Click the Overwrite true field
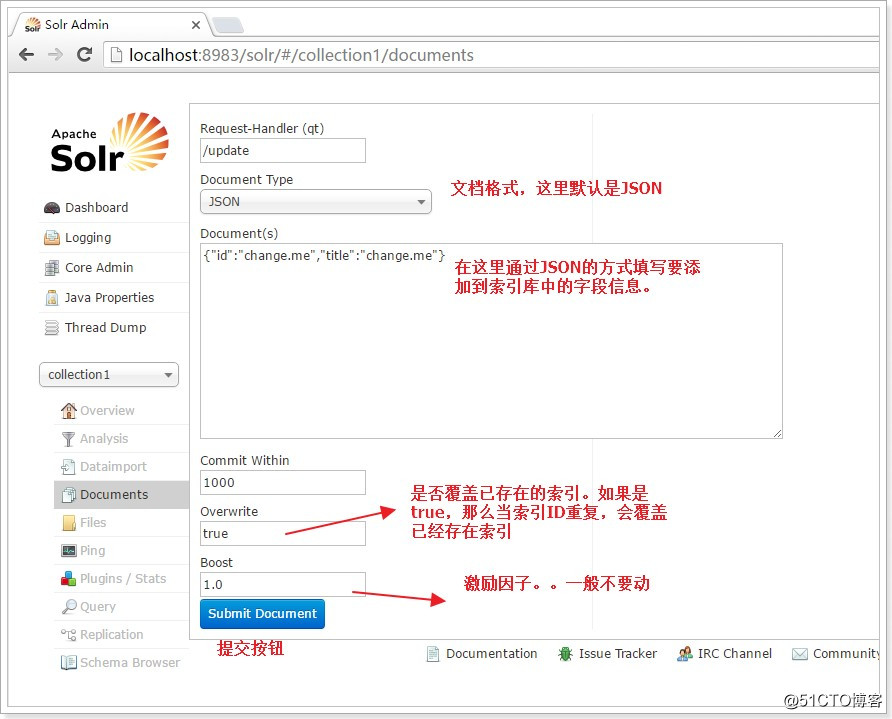The image size is (892, 719). [283, 534]
